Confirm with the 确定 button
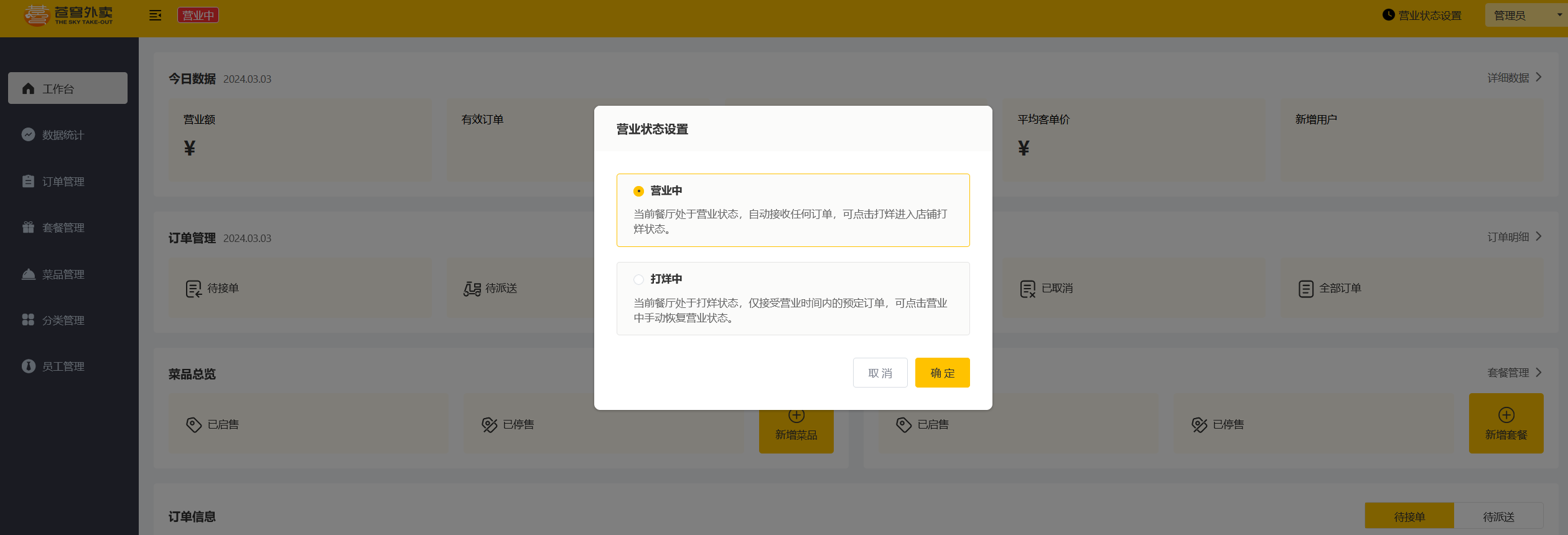This screenshot has height=535, width=1568. (942, 373)
